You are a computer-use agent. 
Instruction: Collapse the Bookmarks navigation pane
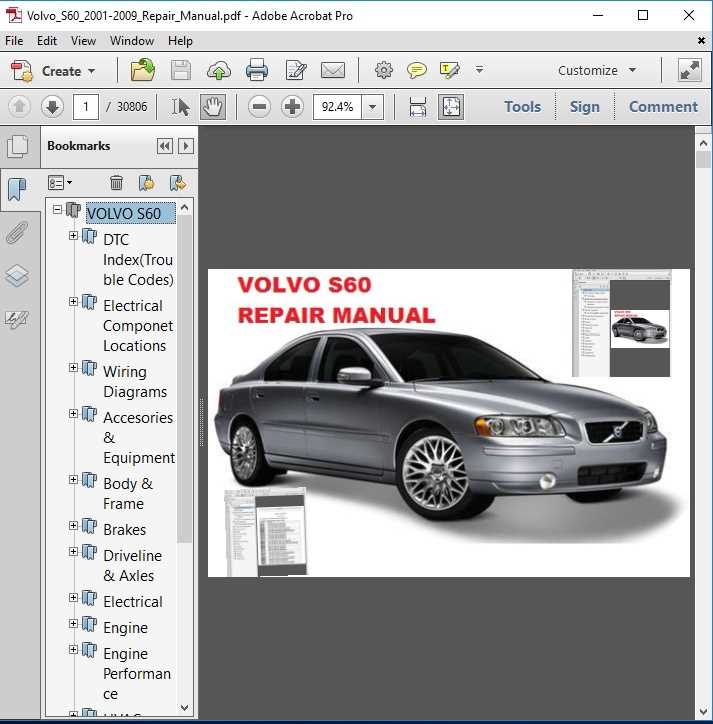point(165,146)
